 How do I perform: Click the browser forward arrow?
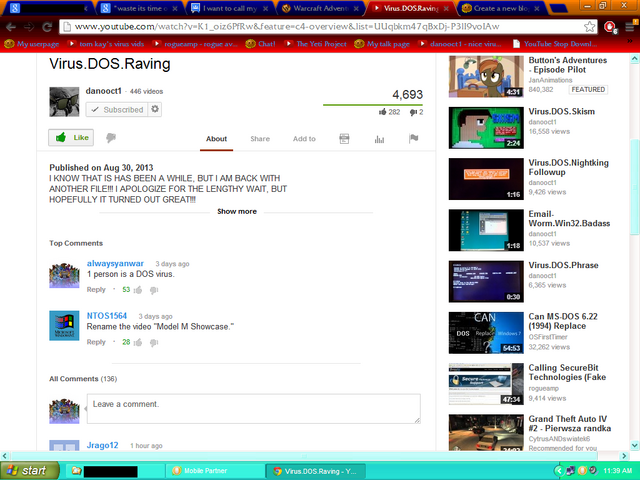(x=29, y=27)
